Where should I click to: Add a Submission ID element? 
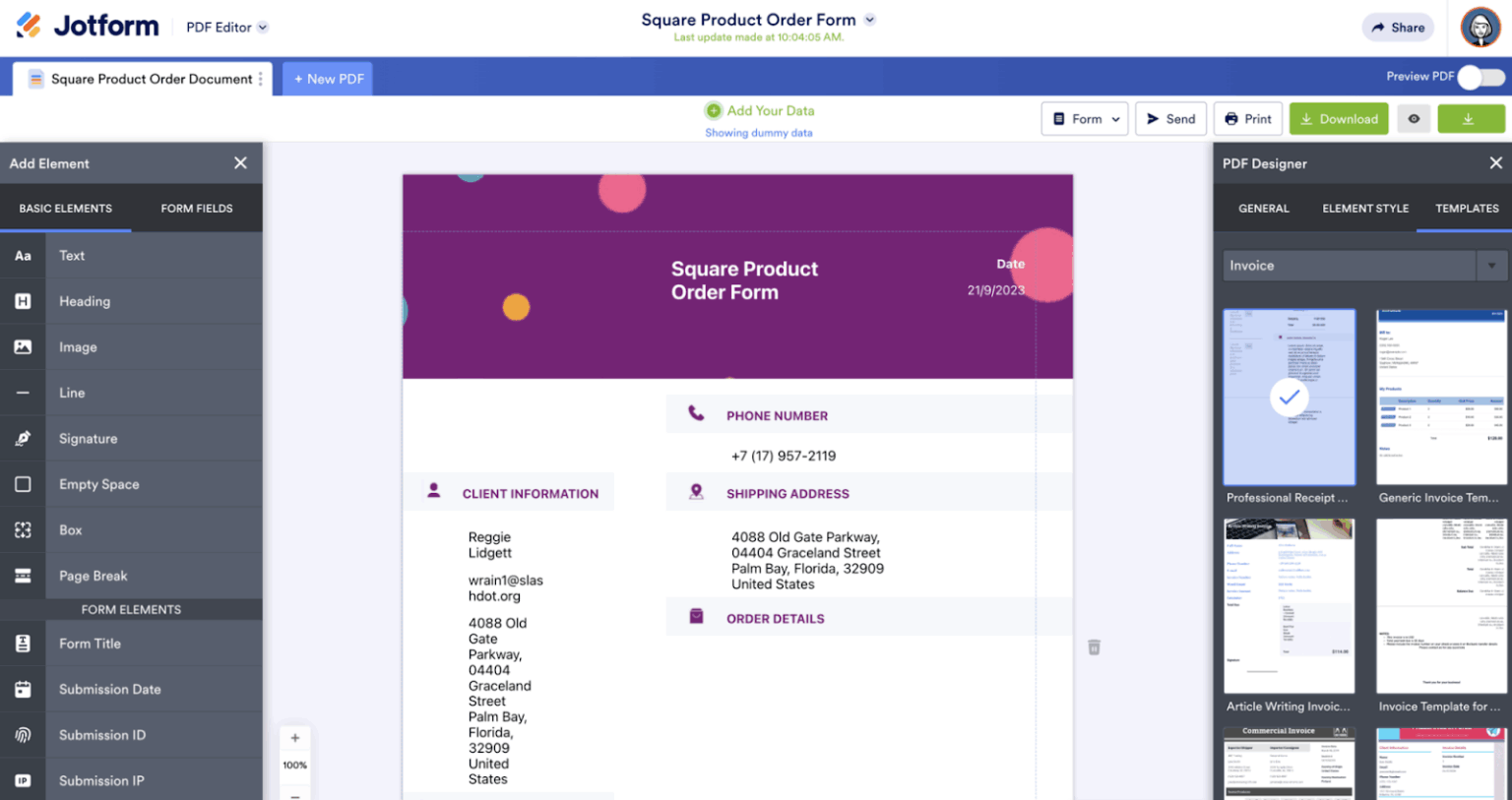pyautogui.click(x=102, y=734)
